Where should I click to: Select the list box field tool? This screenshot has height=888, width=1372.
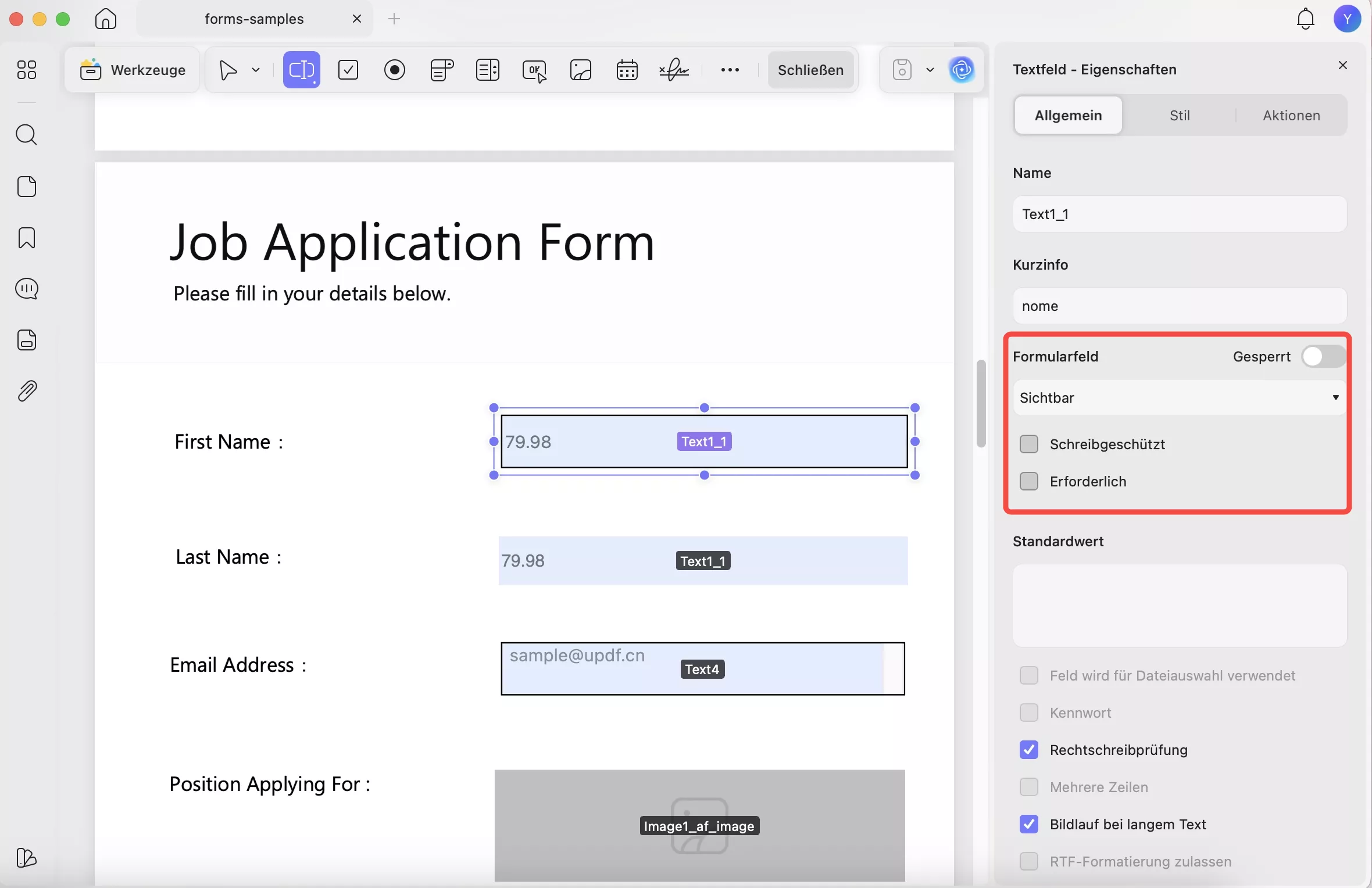[x=487, y=70]
